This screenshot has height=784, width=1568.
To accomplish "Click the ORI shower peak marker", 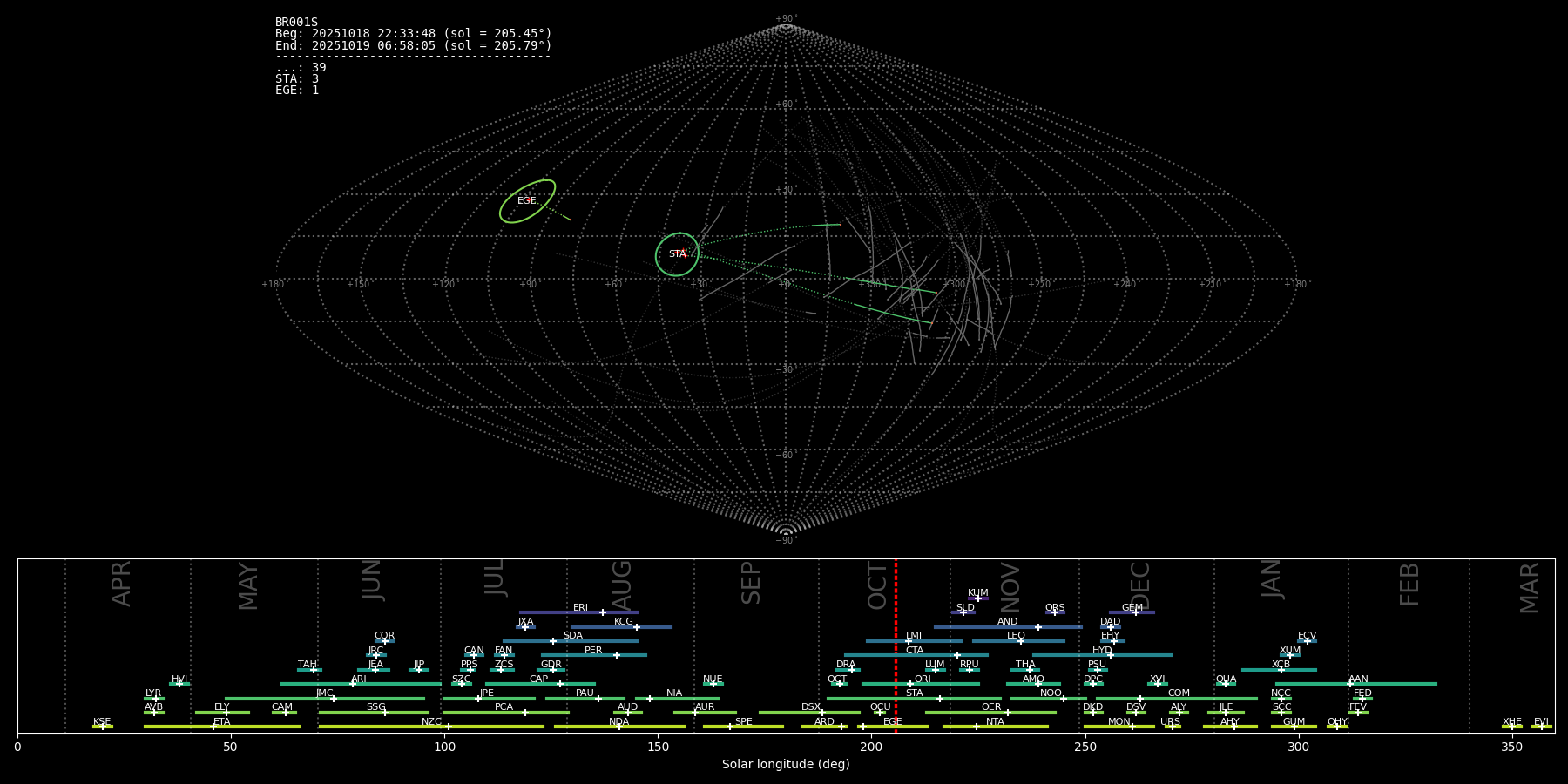I will pos(910,684).
